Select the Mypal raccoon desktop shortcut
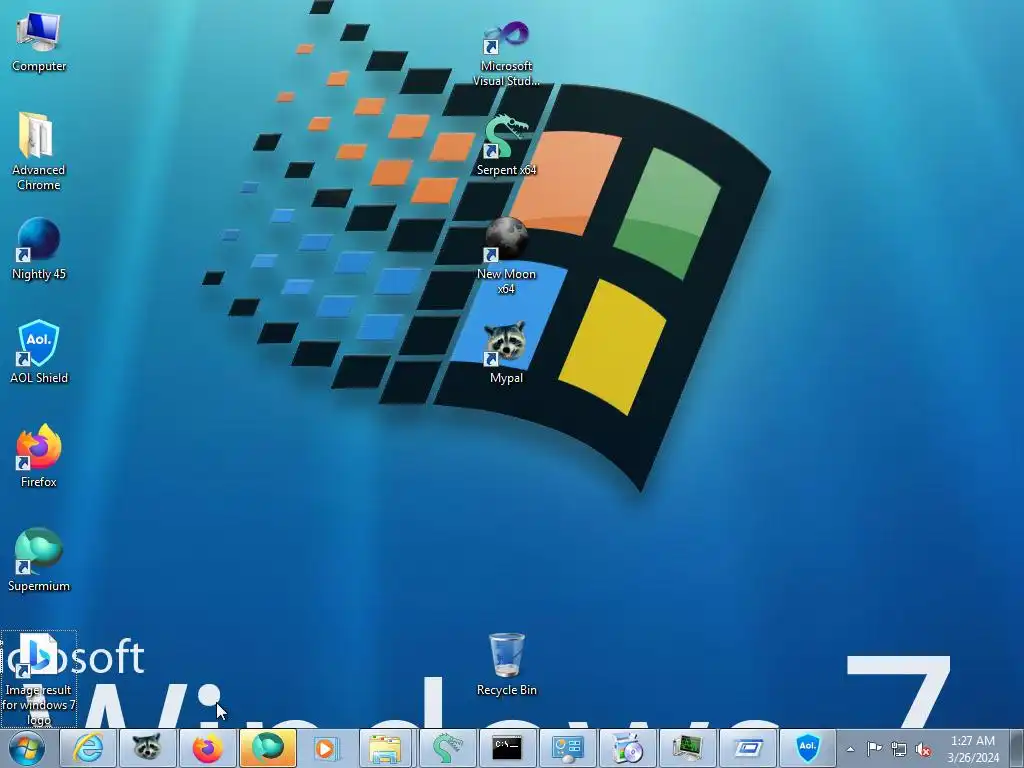This screenshot has height=768, width=1024. click(506, 352)
